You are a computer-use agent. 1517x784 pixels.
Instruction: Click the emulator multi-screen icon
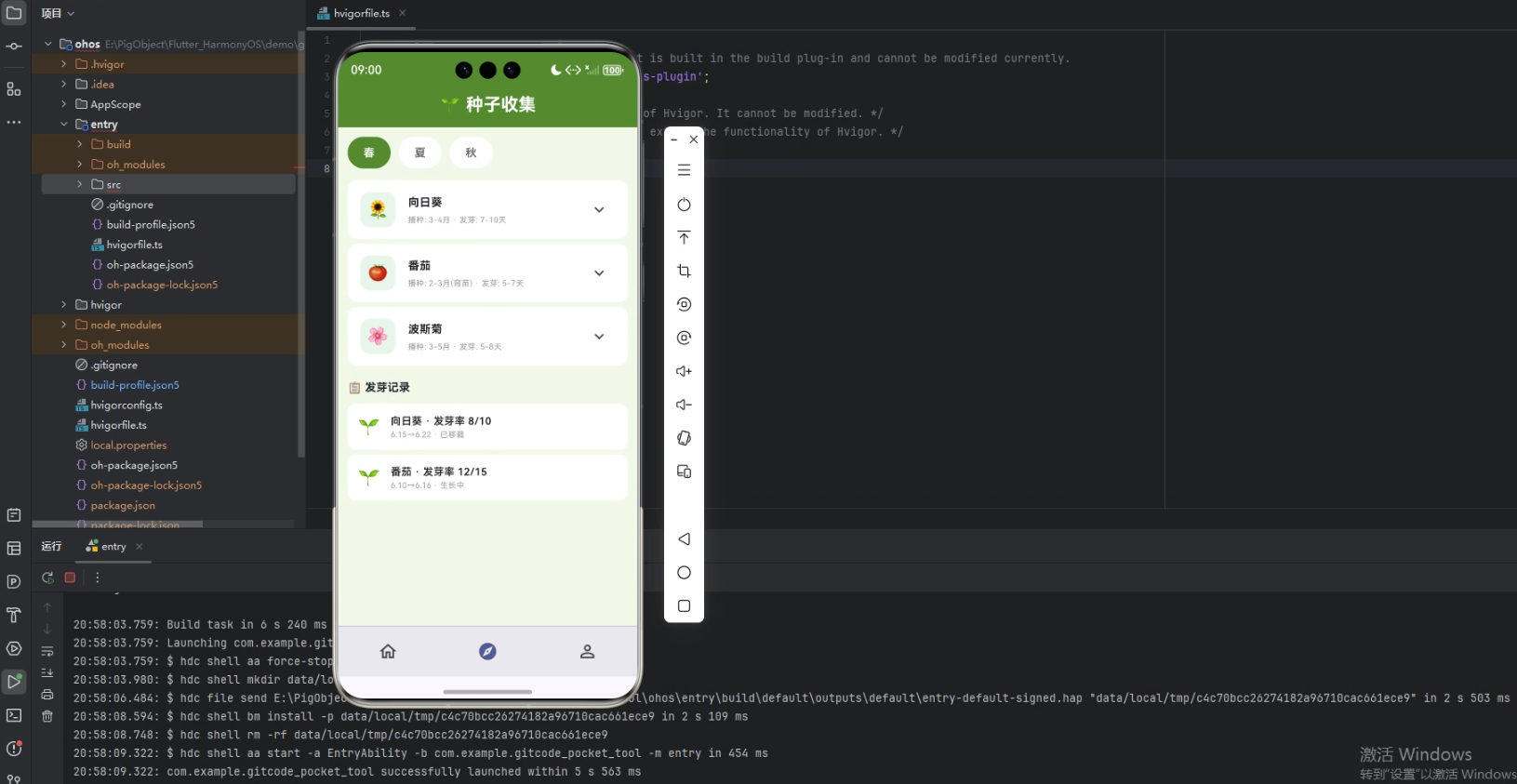click(684, 472)
